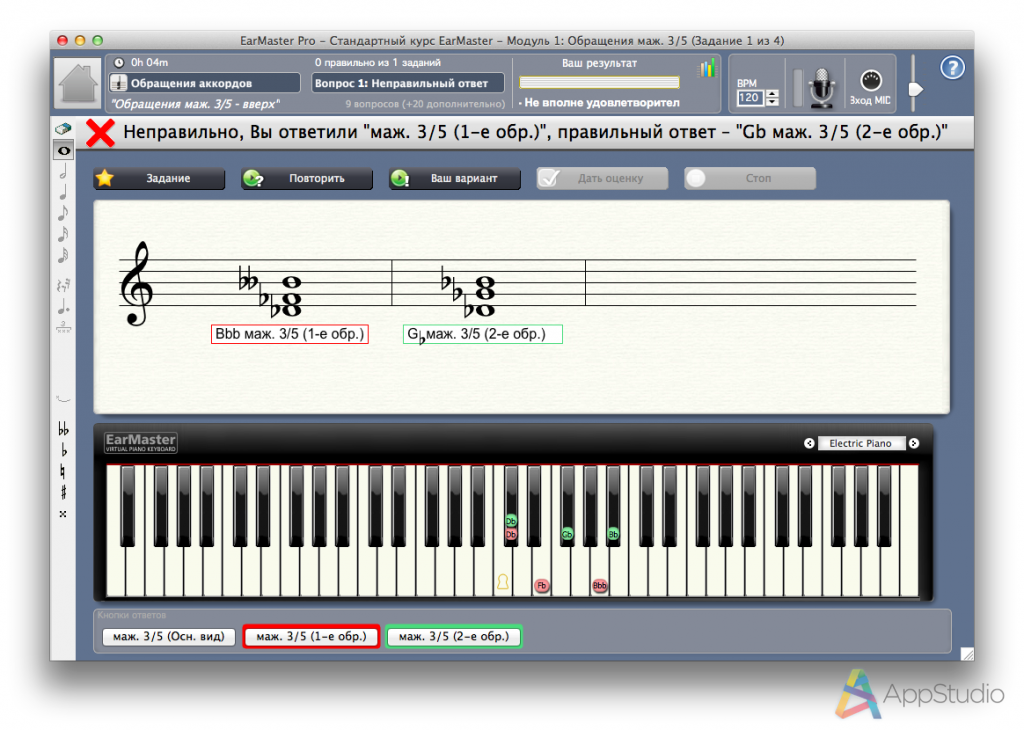Choose the flat accidental
This screenshot has width=1024, height=730.
[x=63, y=451]
